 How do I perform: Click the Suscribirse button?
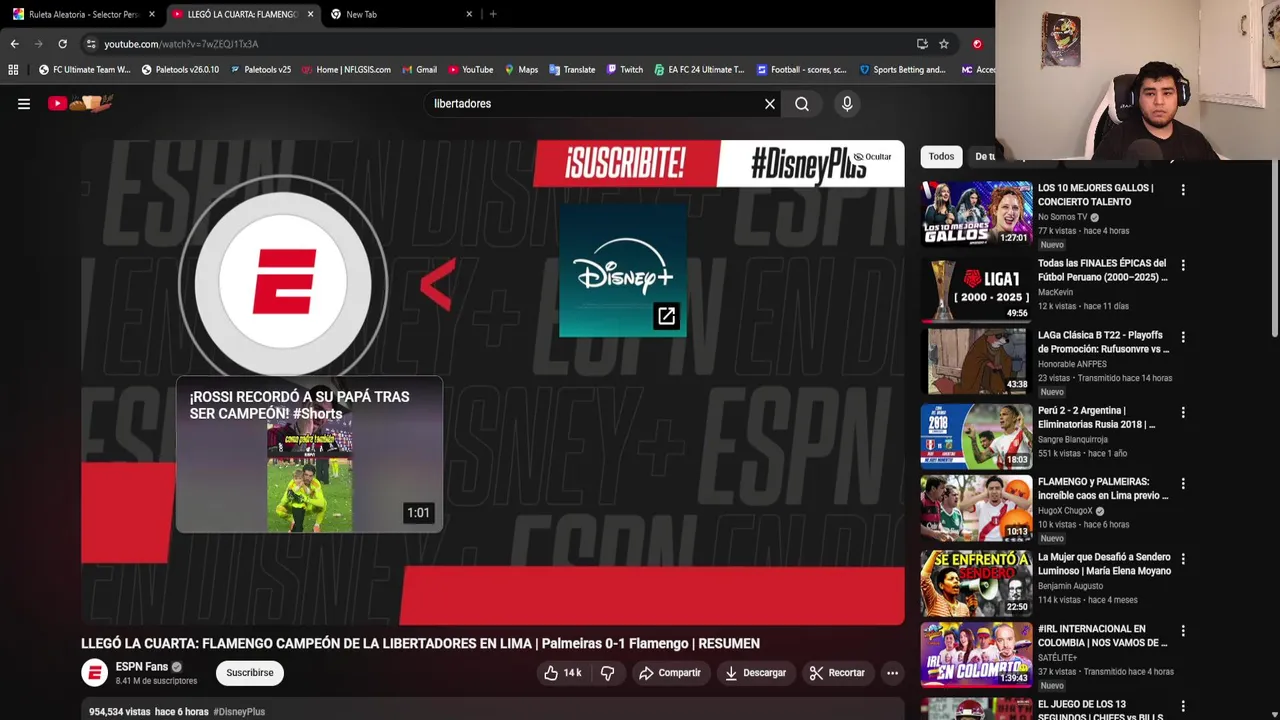(250, 673)
